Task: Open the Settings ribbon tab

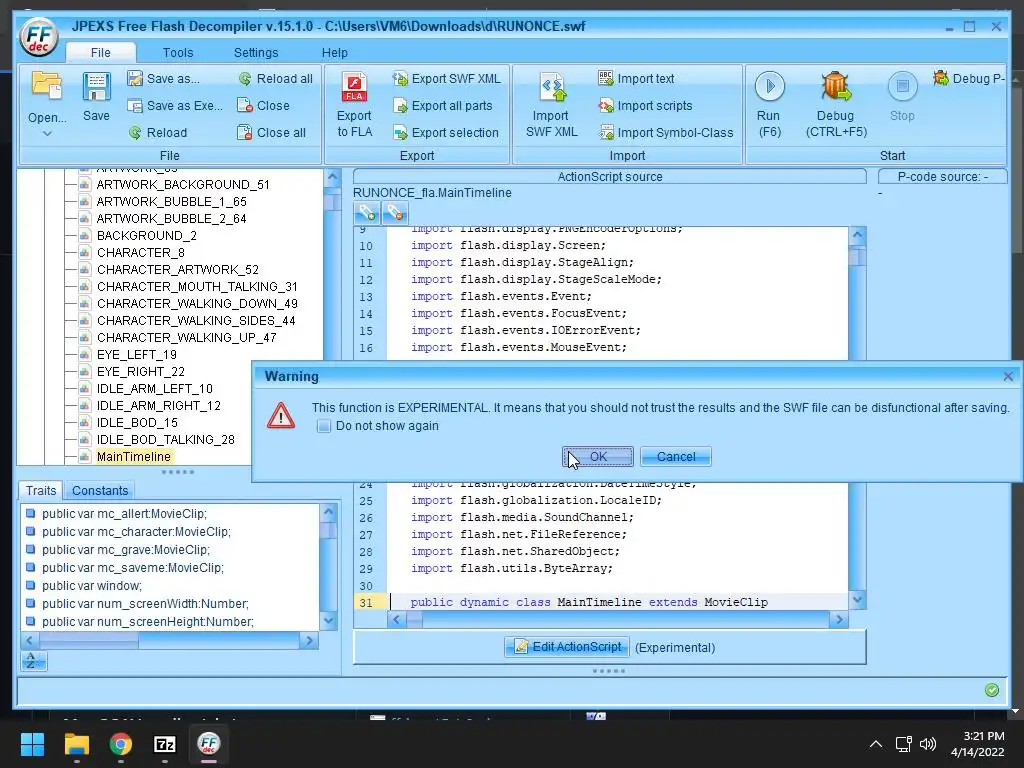Action: click(x=256, y=52)
